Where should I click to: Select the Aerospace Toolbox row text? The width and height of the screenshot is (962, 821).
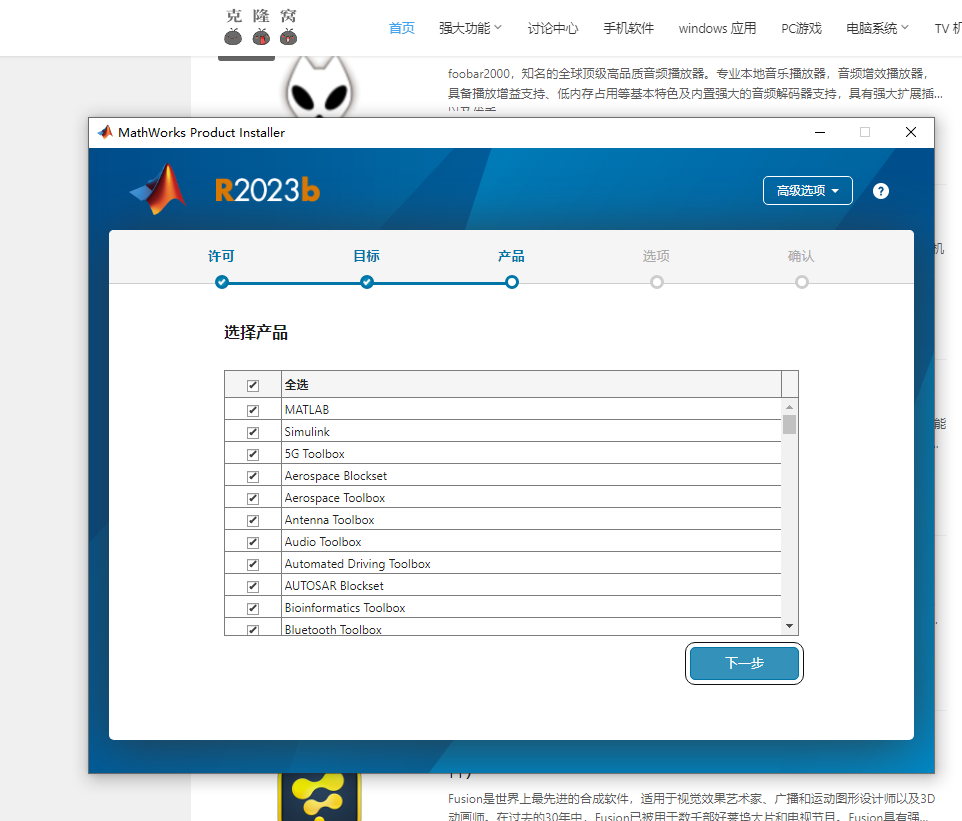click(x=334, y=498)
